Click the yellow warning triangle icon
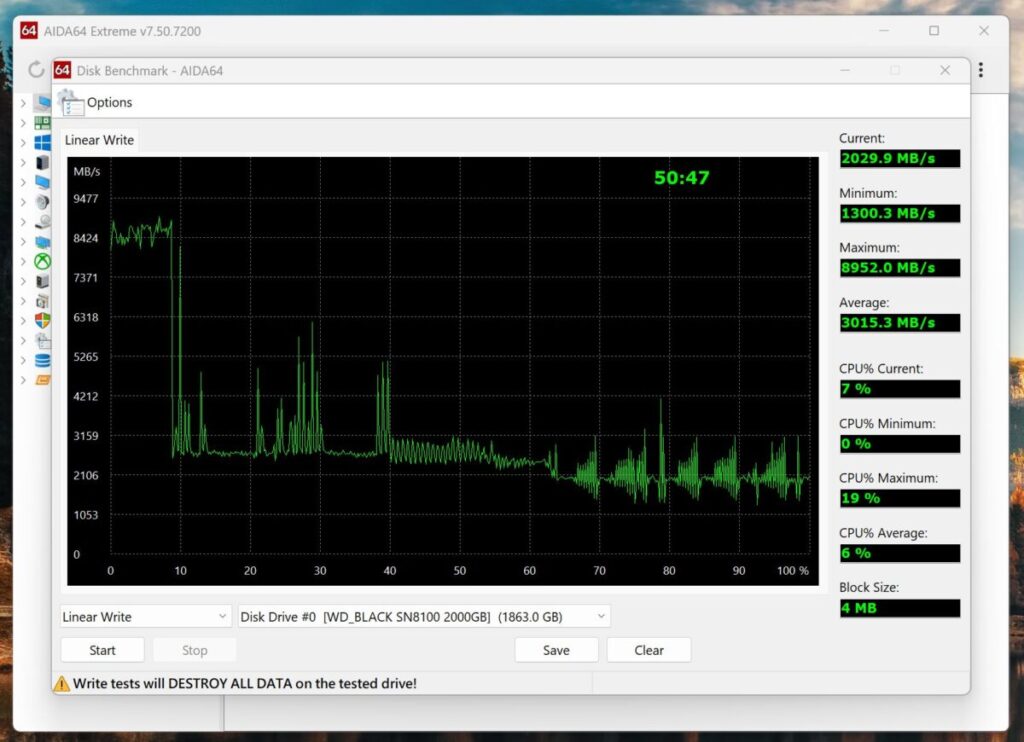The image size is (1024, 742). (x=61, y=683)
